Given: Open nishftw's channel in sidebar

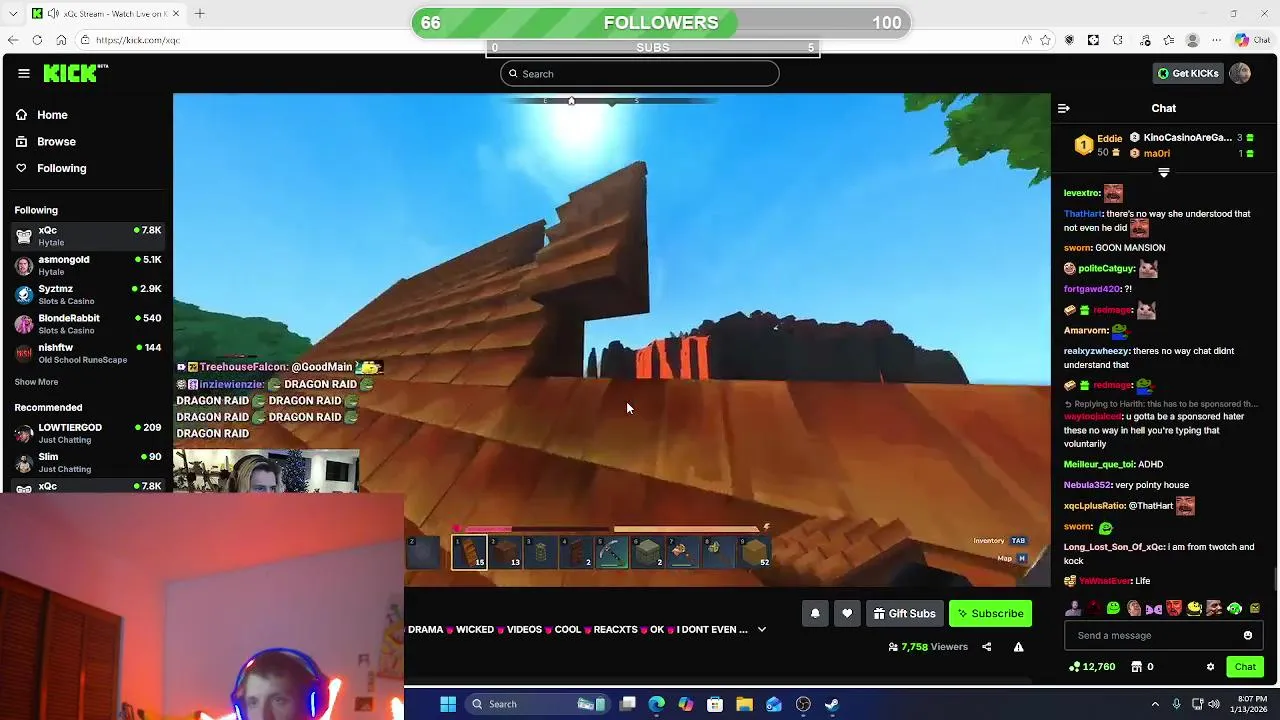Looking at the screenshot, I should tap(88, 353).
